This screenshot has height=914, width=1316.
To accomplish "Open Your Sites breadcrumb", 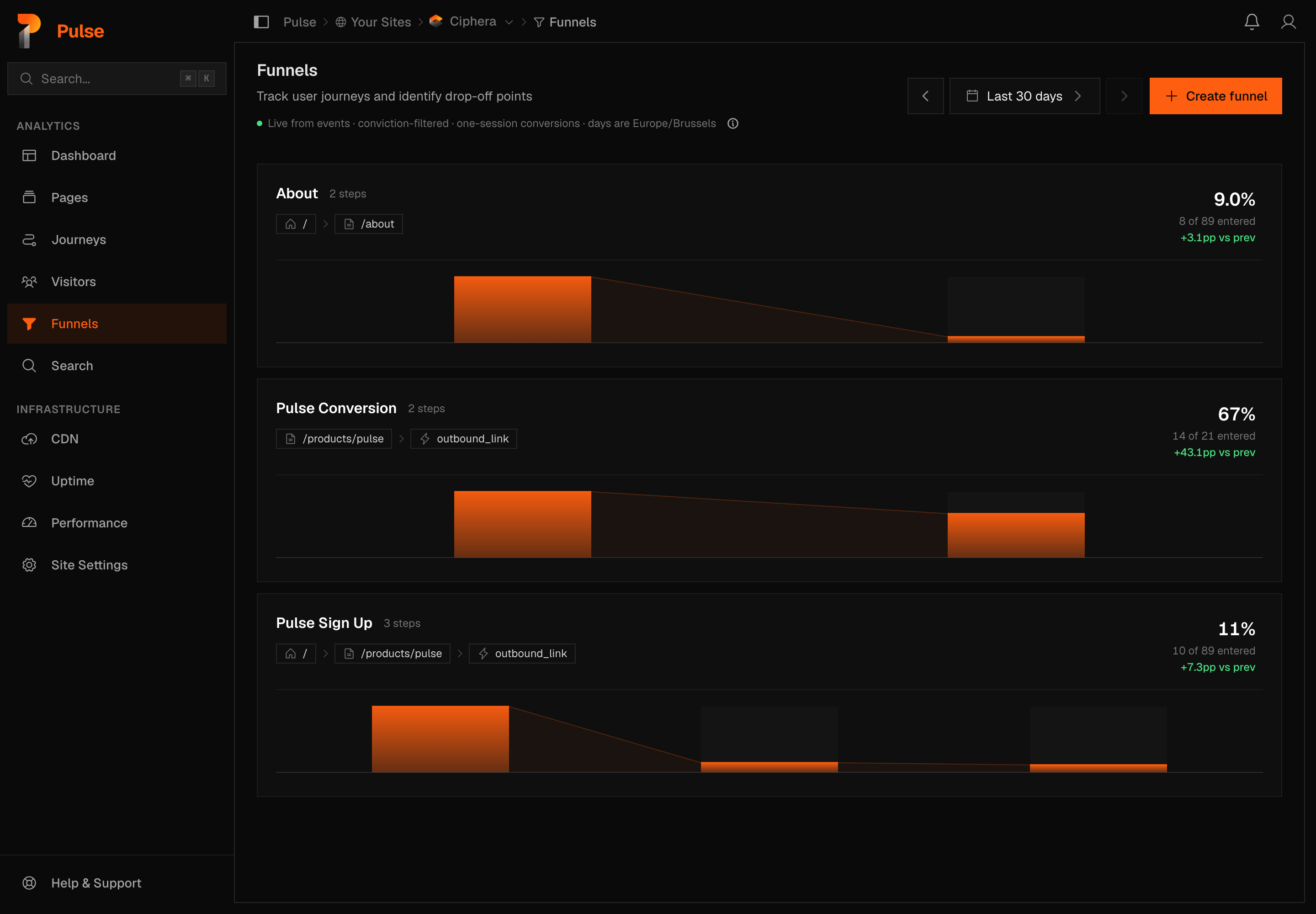I will [373, 22].
